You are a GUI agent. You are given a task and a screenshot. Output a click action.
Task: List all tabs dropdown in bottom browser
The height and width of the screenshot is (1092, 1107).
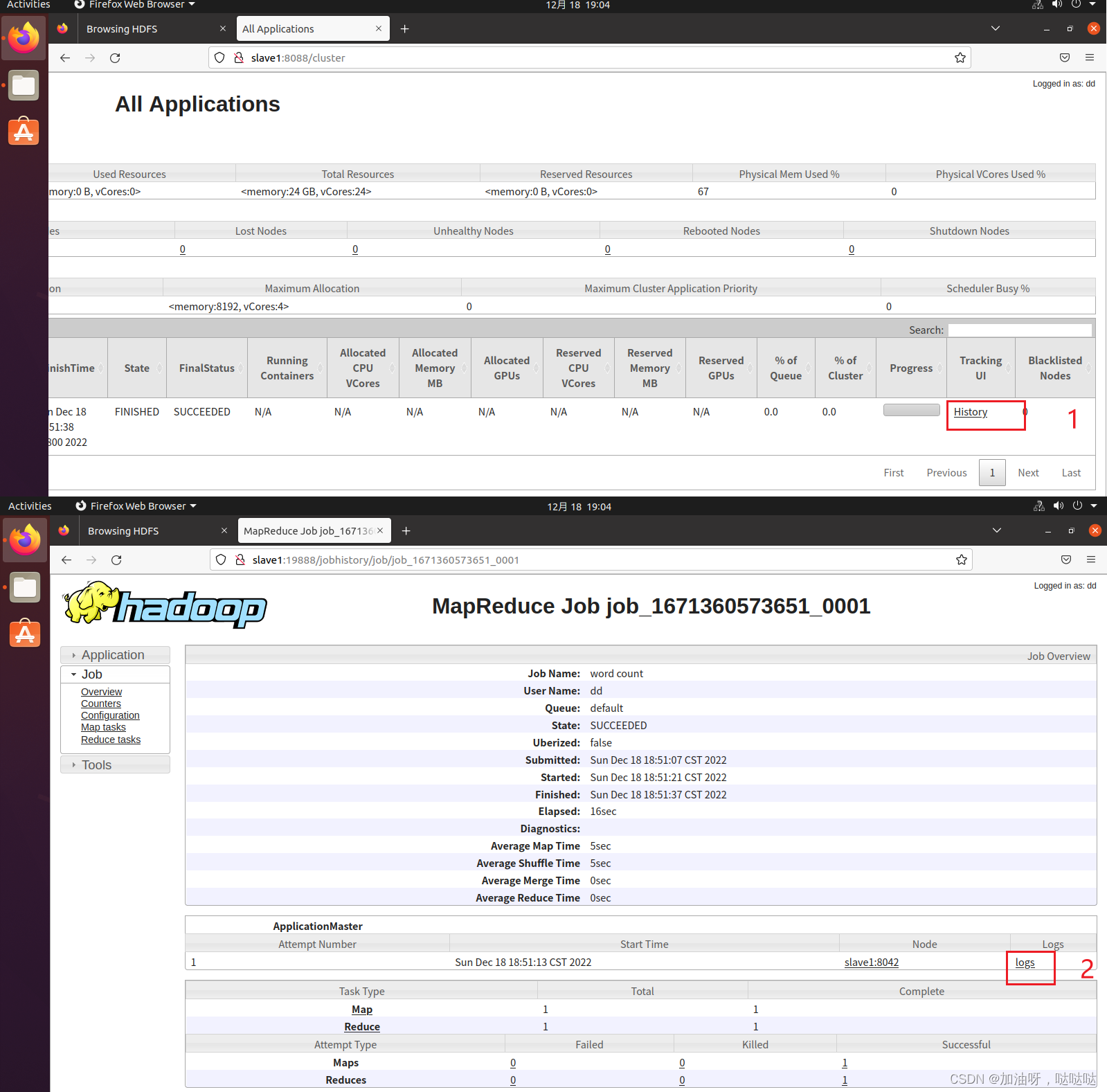pyautogui.click(x=997, y=531)
